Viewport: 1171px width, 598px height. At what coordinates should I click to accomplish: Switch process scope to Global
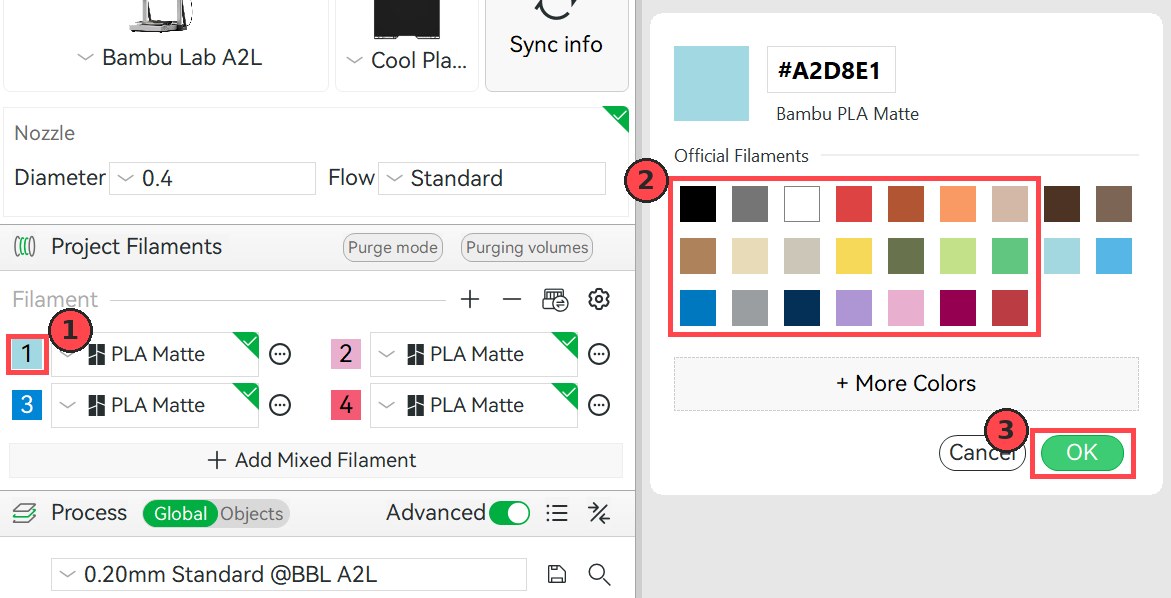click(180, 514)
